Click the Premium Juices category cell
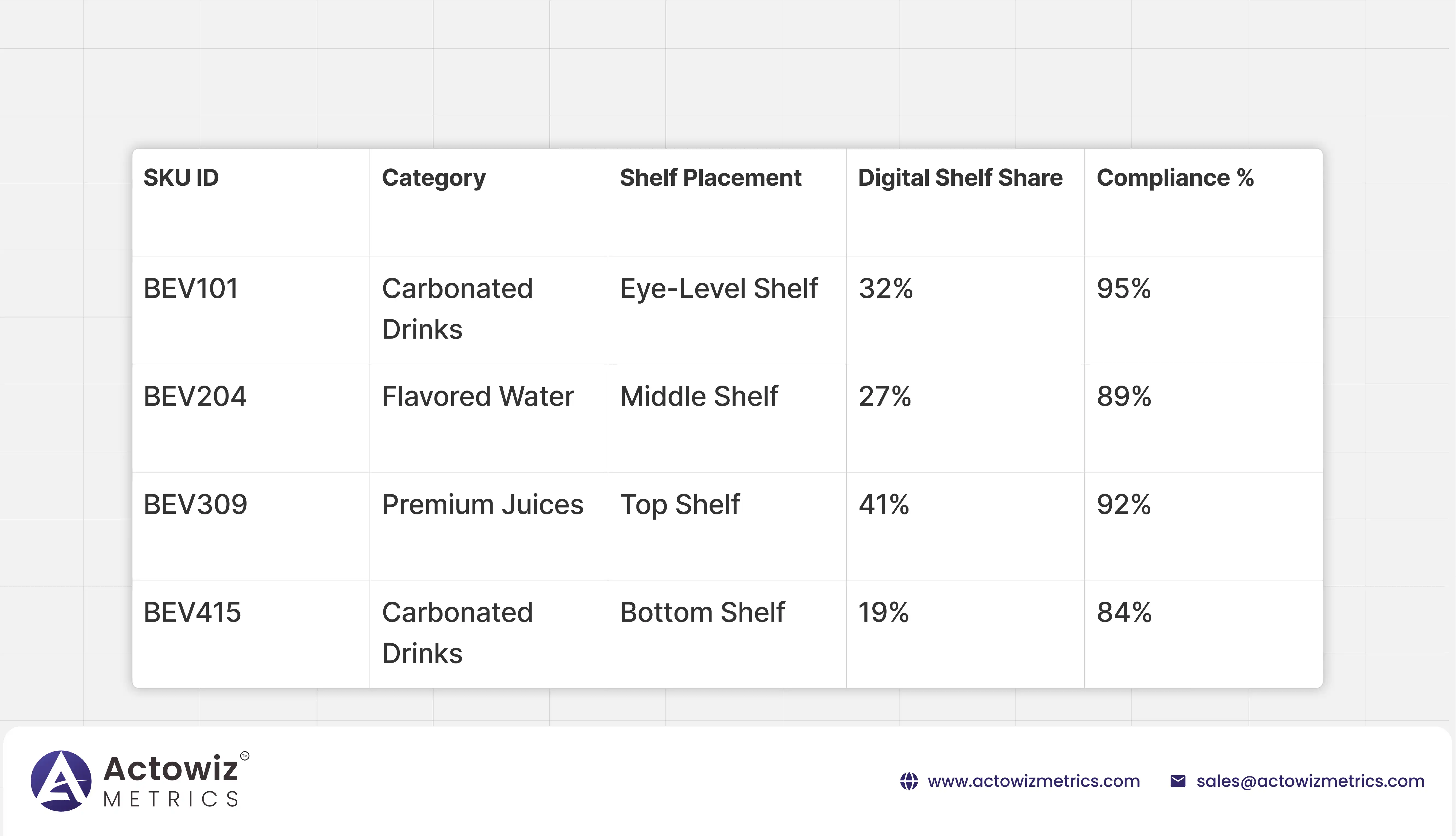Screen dimensions: 1456x836 click(x=482, y=505)
